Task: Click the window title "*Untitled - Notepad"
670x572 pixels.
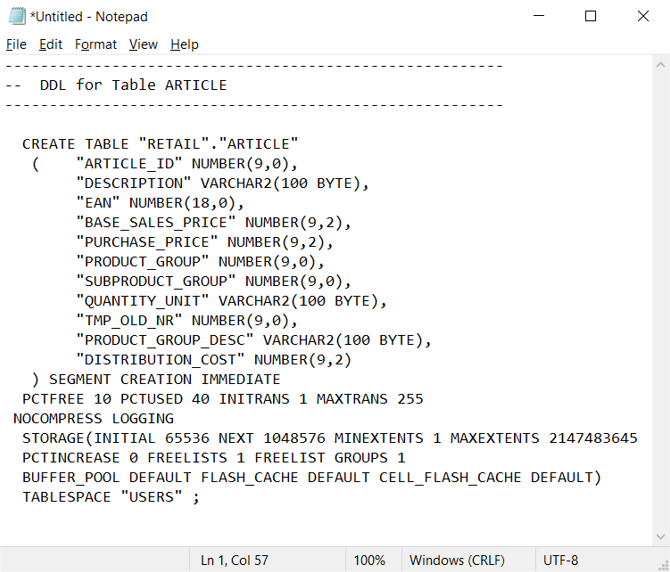Action: point(91,16)
